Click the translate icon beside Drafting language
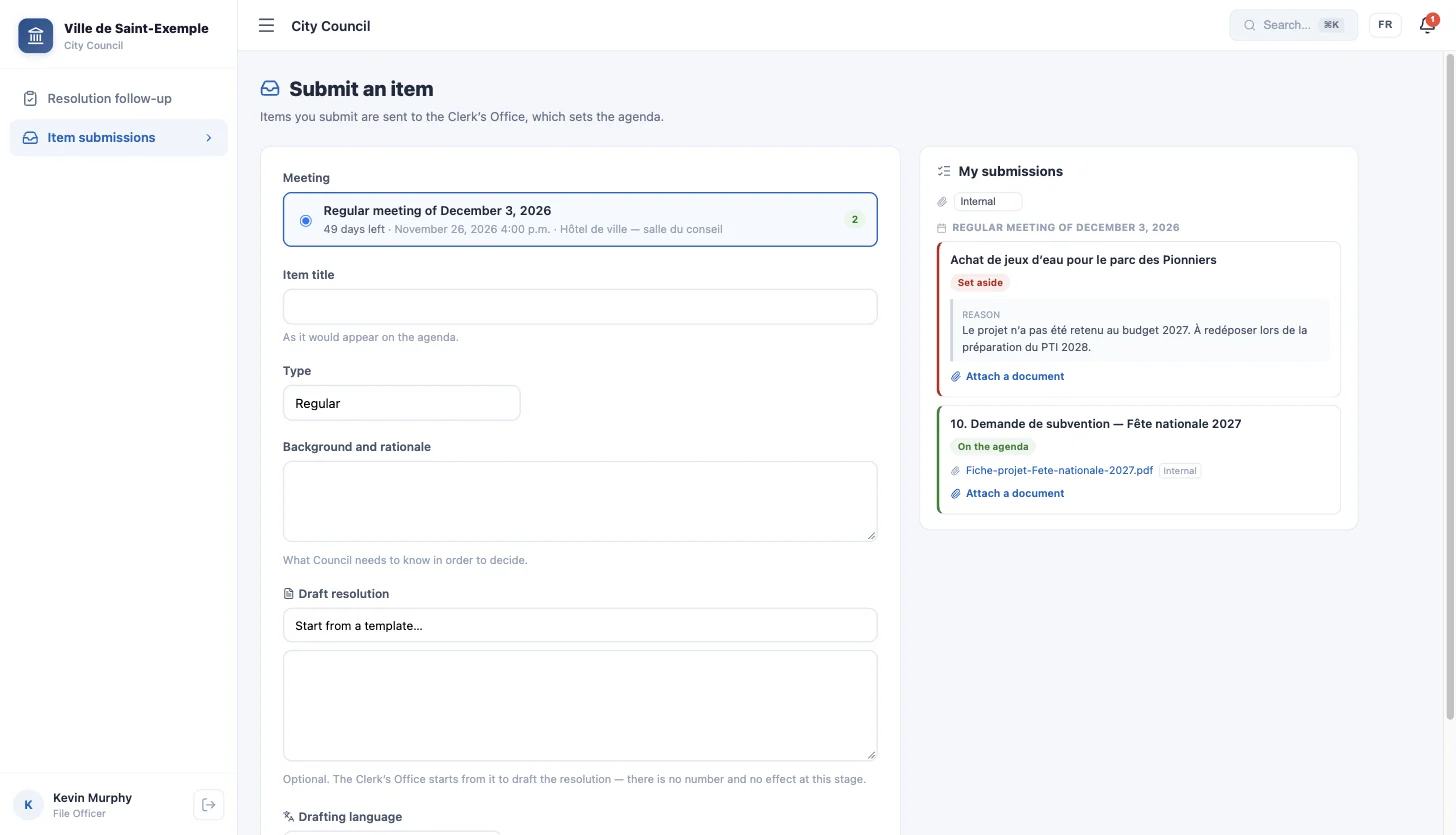 click(289, 817)
